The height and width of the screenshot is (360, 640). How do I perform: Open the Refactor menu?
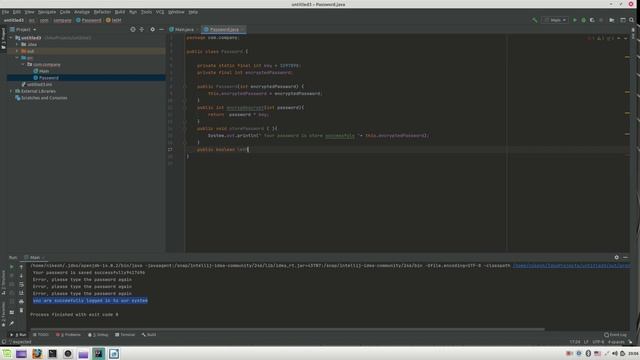tap(102, 12)
